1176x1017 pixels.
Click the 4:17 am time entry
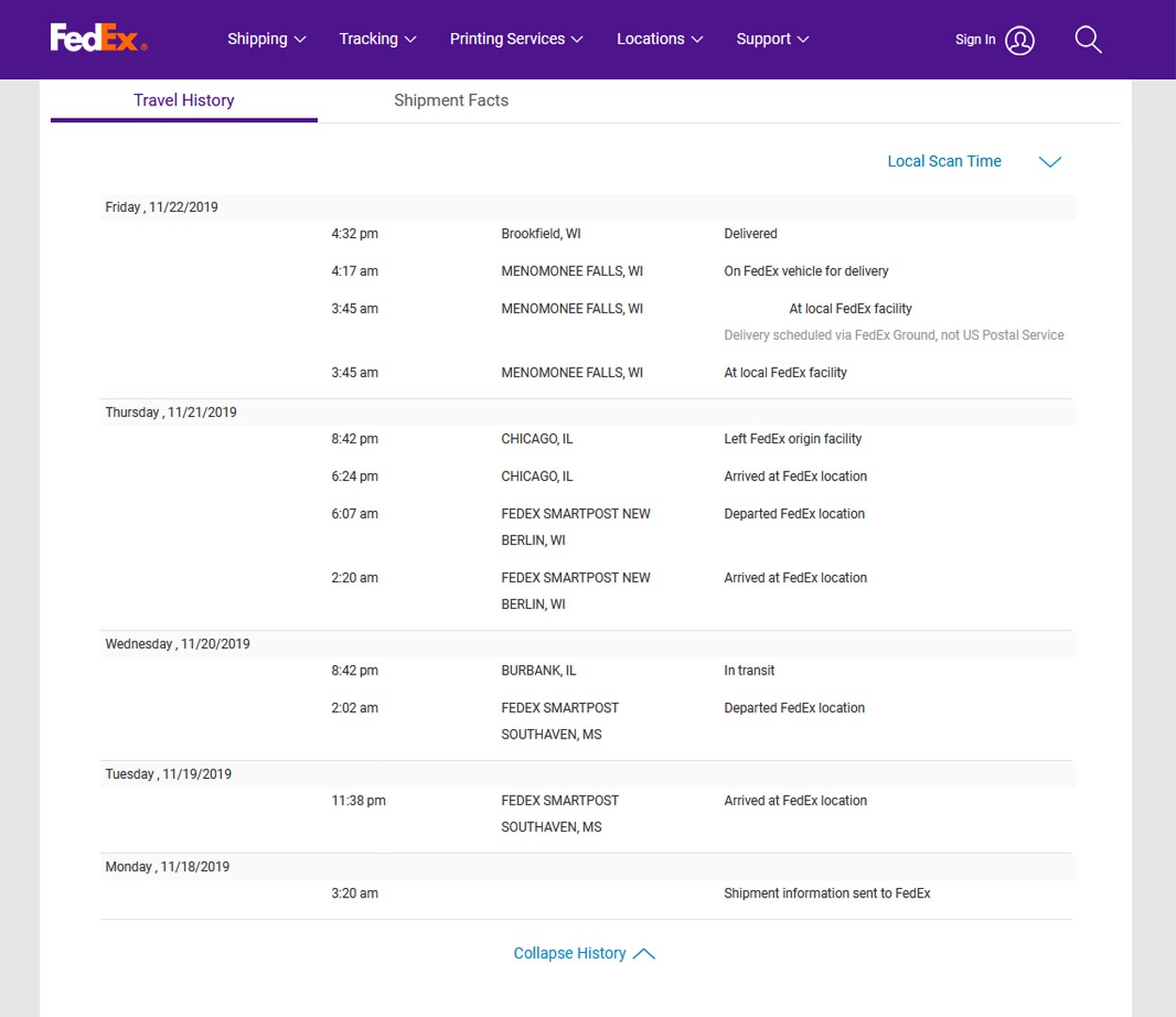coord(354,271)
